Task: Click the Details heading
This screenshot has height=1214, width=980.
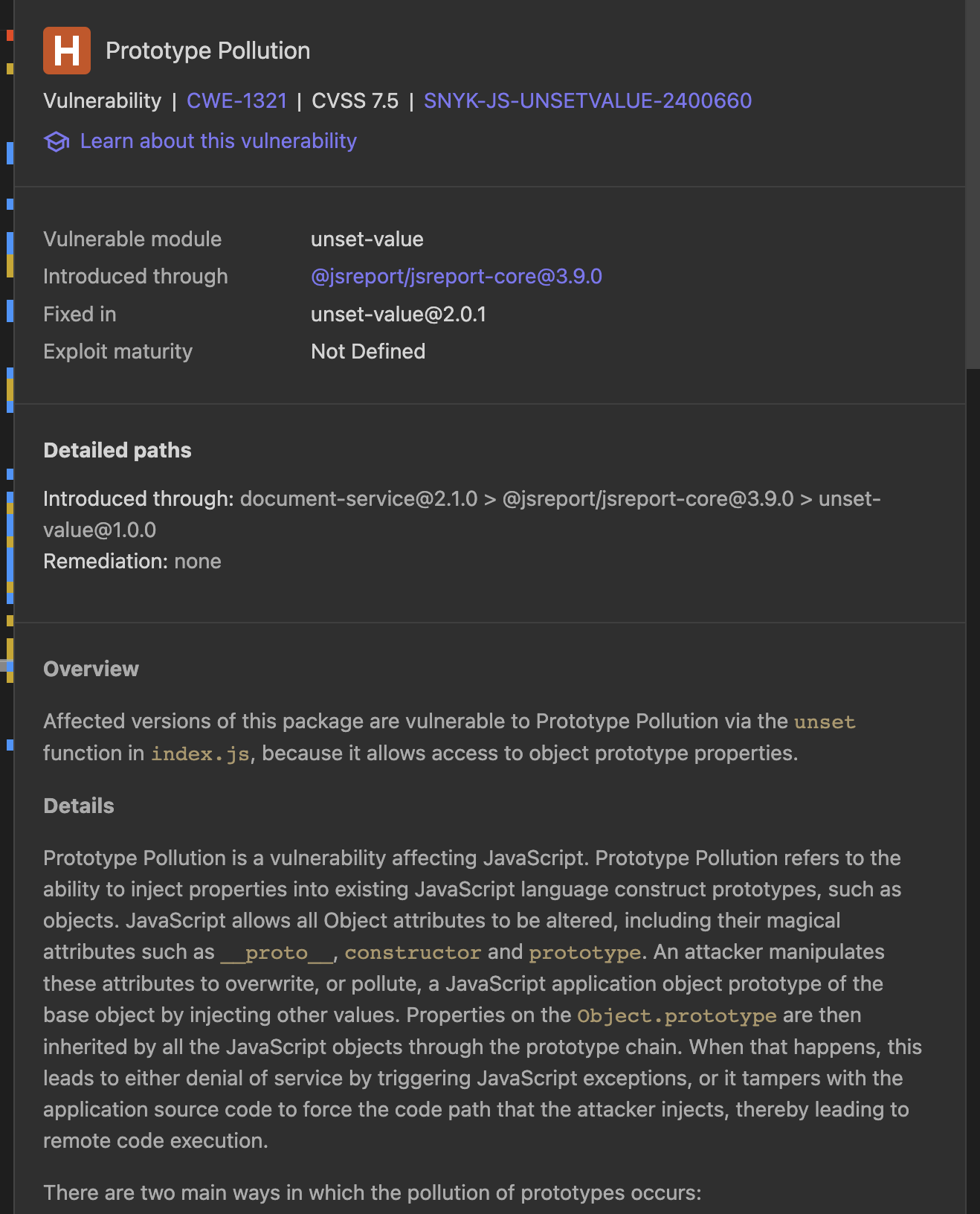Action: coord(79,806)
